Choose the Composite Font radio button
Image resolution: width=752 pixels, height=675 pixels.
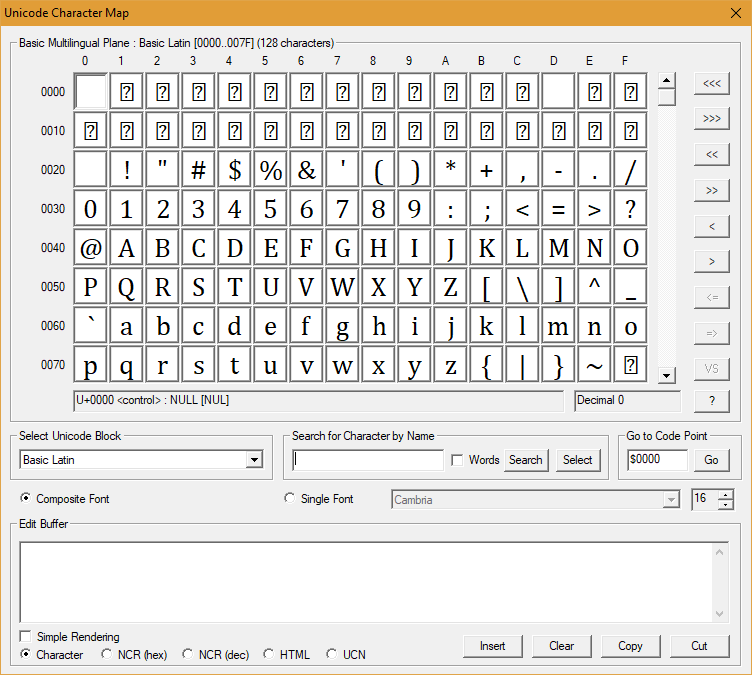[x=25, y=498]
